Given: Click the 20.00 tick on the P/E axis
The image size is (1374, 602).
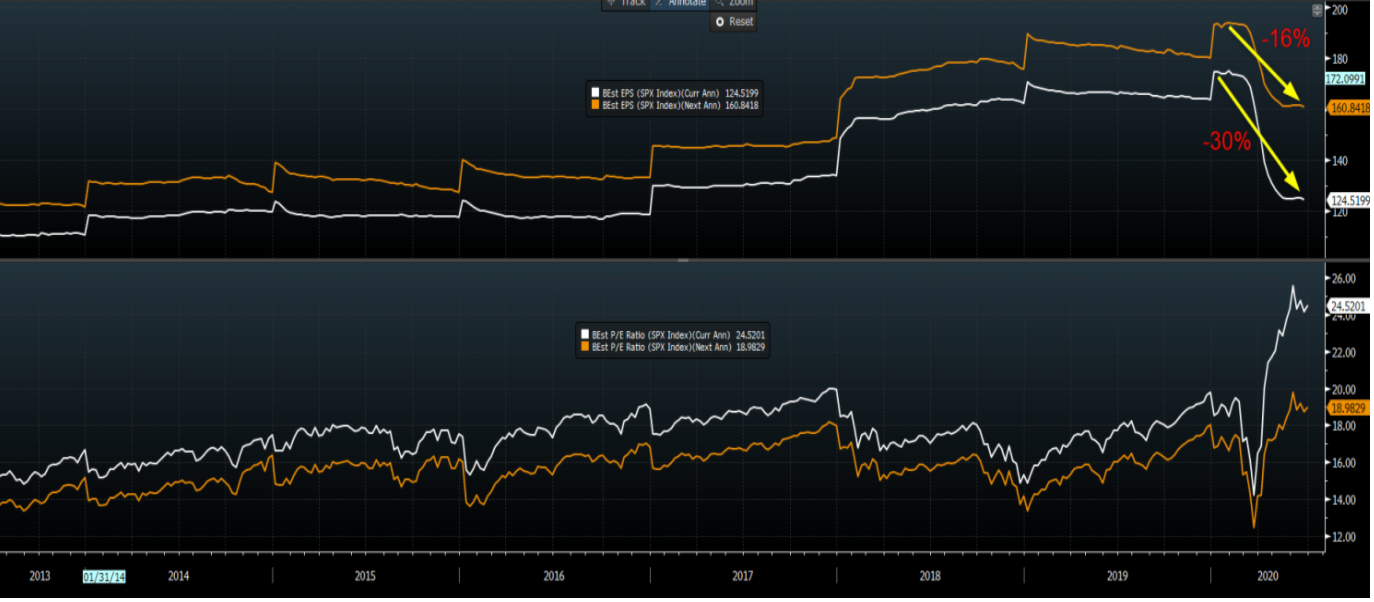Looking at the screenshot, I should [1342, 390].
